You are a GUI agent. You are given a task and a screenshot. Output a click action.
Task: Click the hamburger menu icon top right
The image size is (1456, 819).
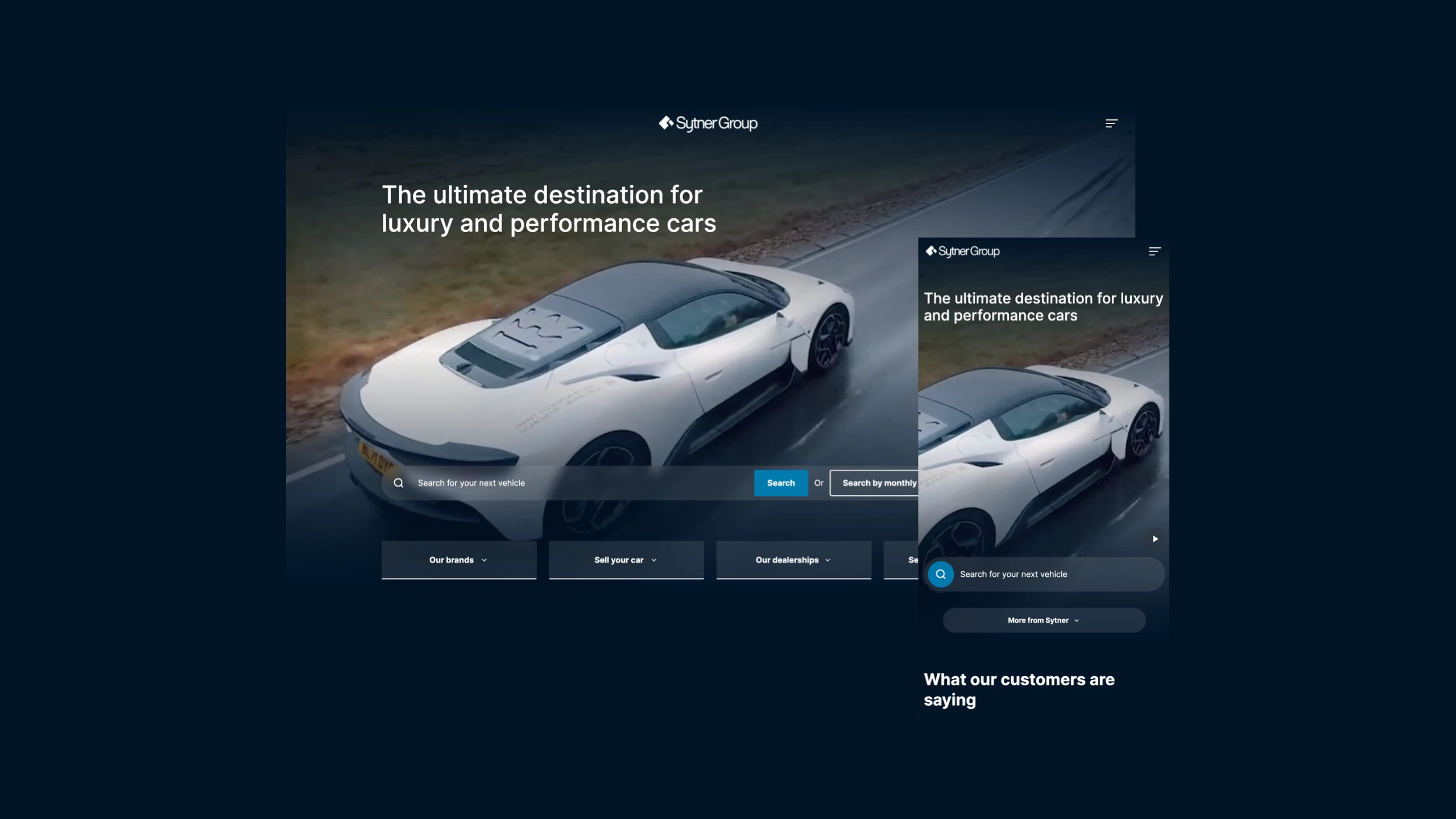(1111, 123)
